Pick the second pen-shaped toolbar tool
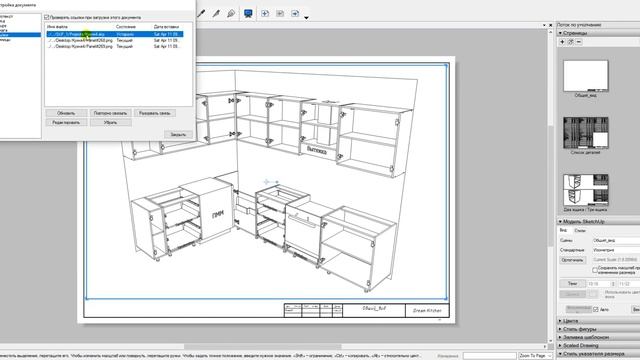Image resolution: width=640 pixels, height=360 pixels. coord(216,13)
